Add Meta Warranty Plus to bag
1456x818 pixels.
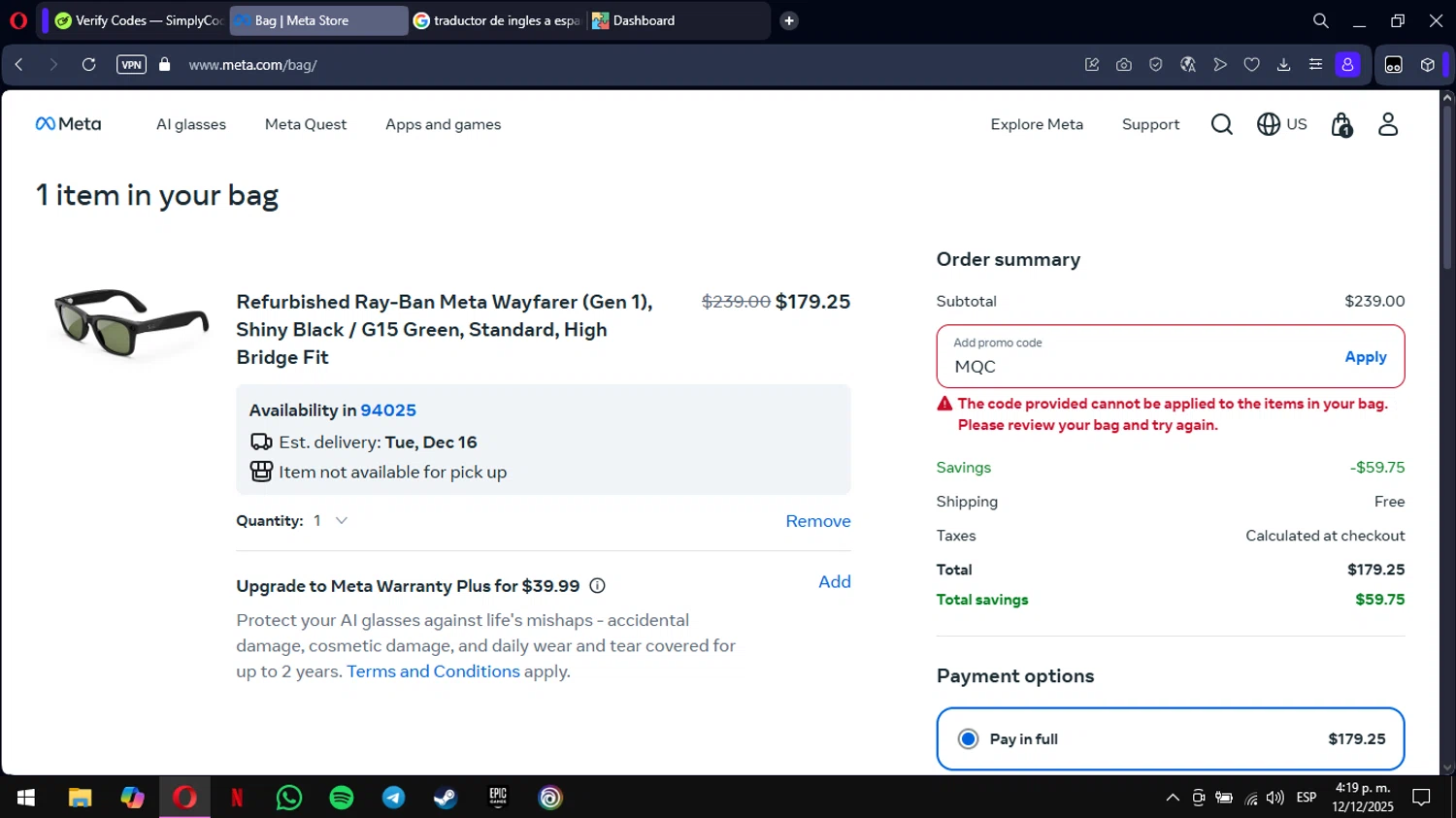pos(835,581)
